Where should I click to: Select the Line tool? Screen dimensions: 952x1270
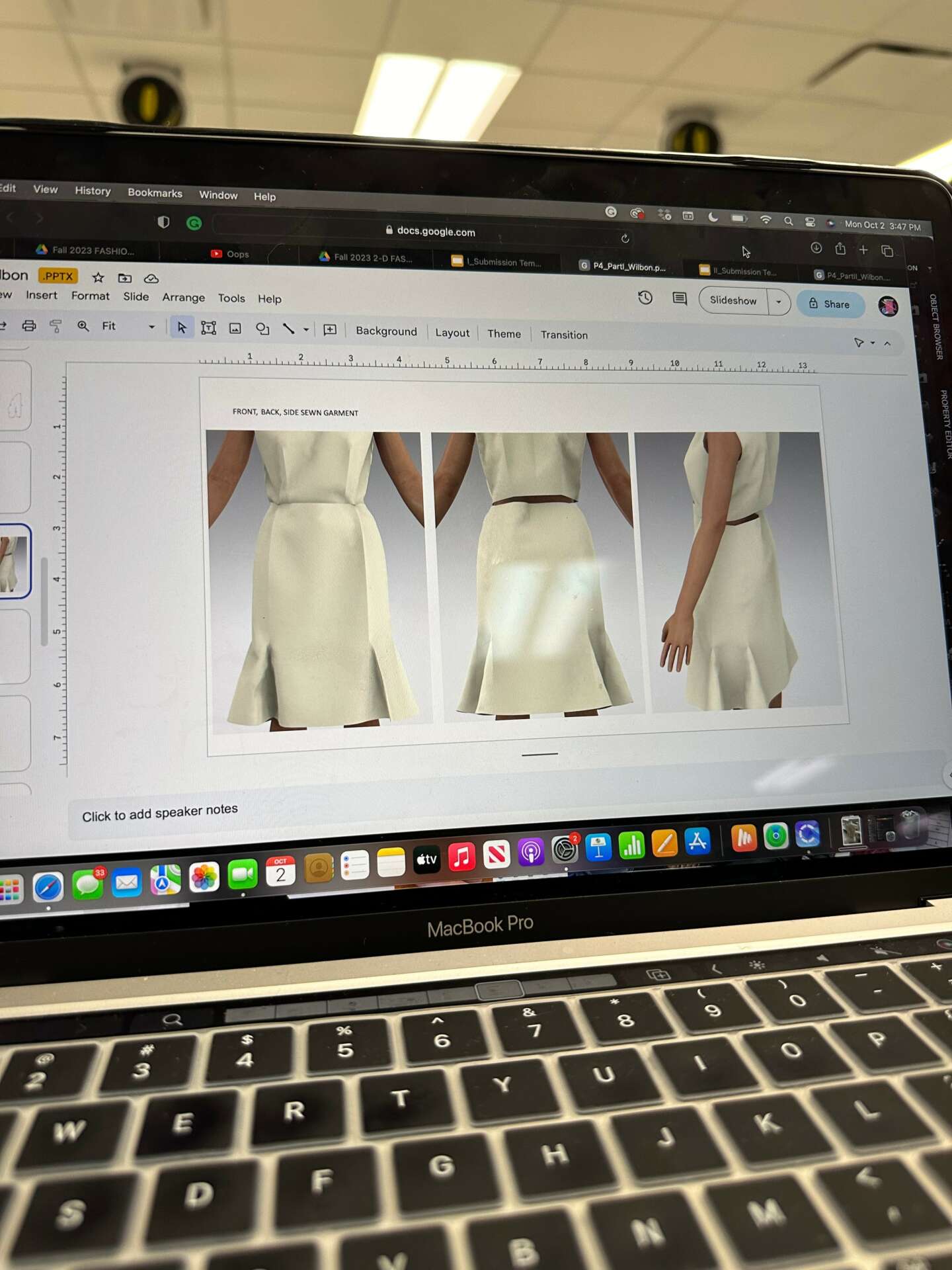[x=288, y=329]
